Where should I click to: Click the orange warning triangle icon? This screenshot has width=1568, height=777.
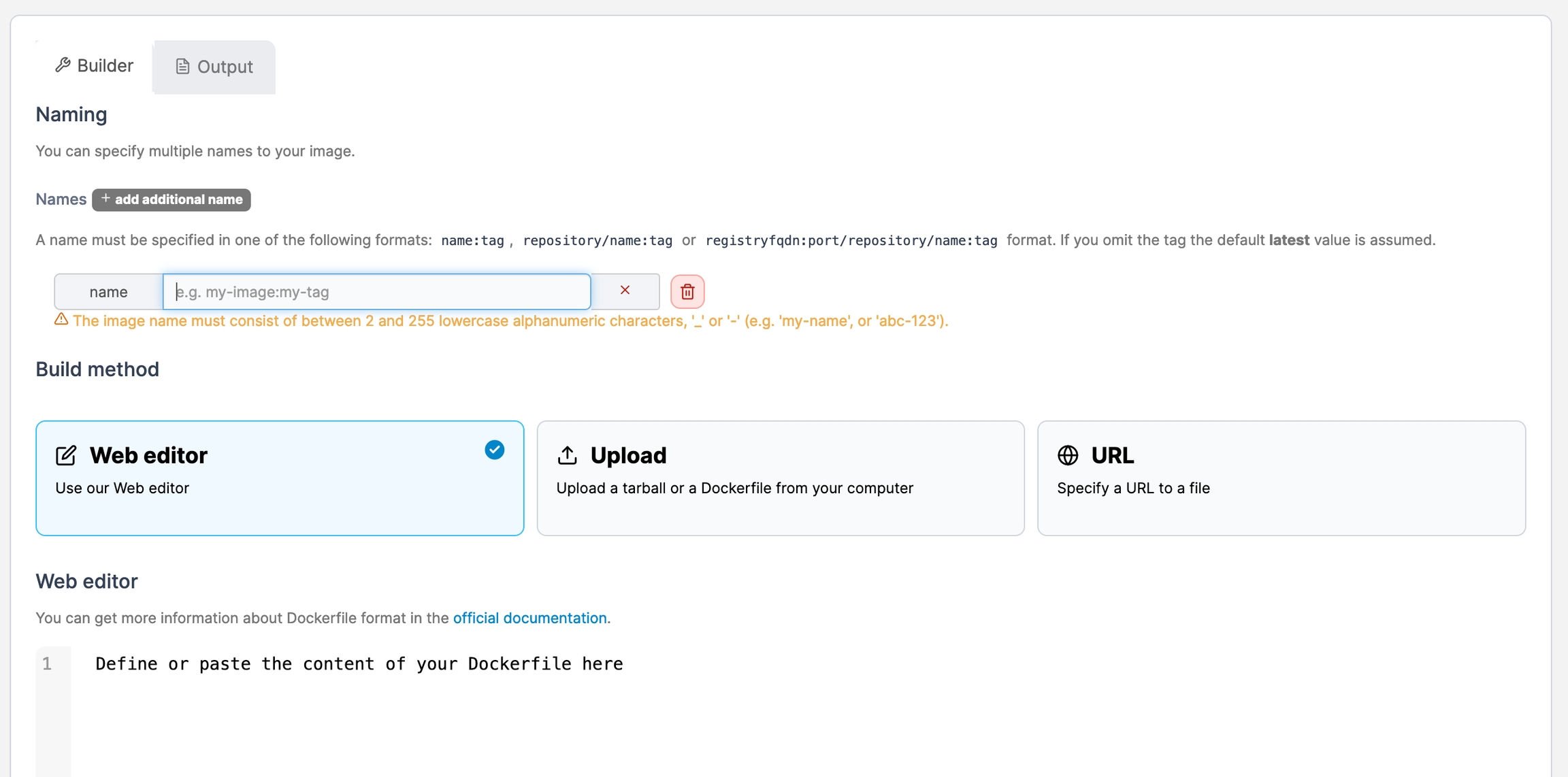61,320
